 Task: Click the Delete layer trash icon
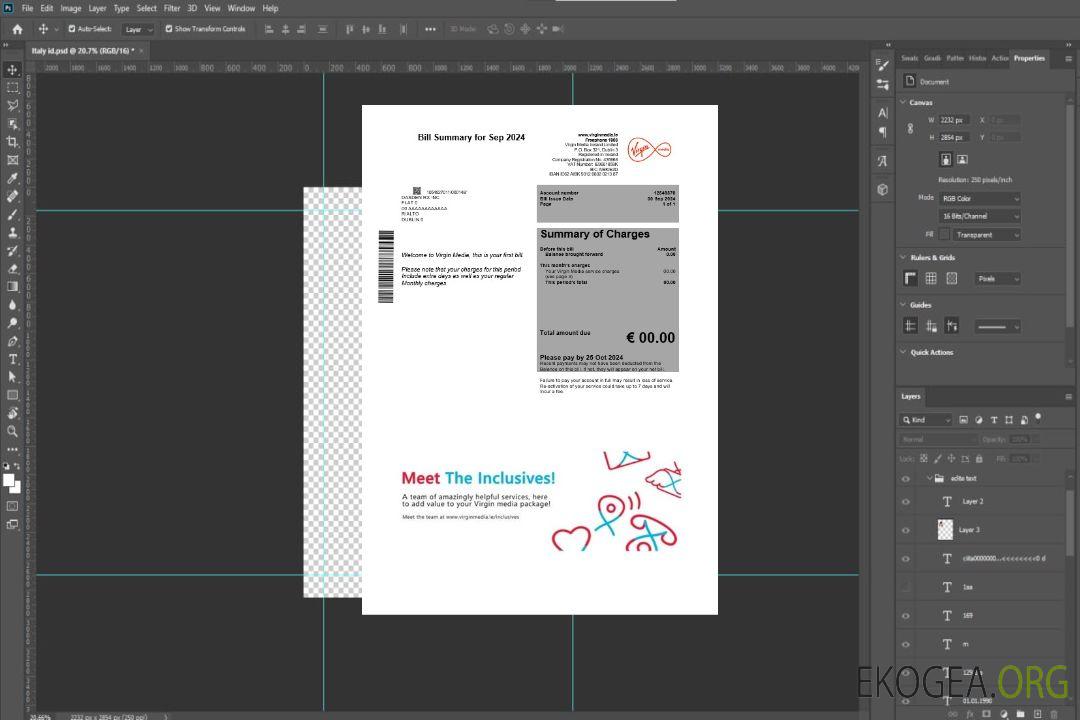pyautogui.click(x=1055, y=714)
